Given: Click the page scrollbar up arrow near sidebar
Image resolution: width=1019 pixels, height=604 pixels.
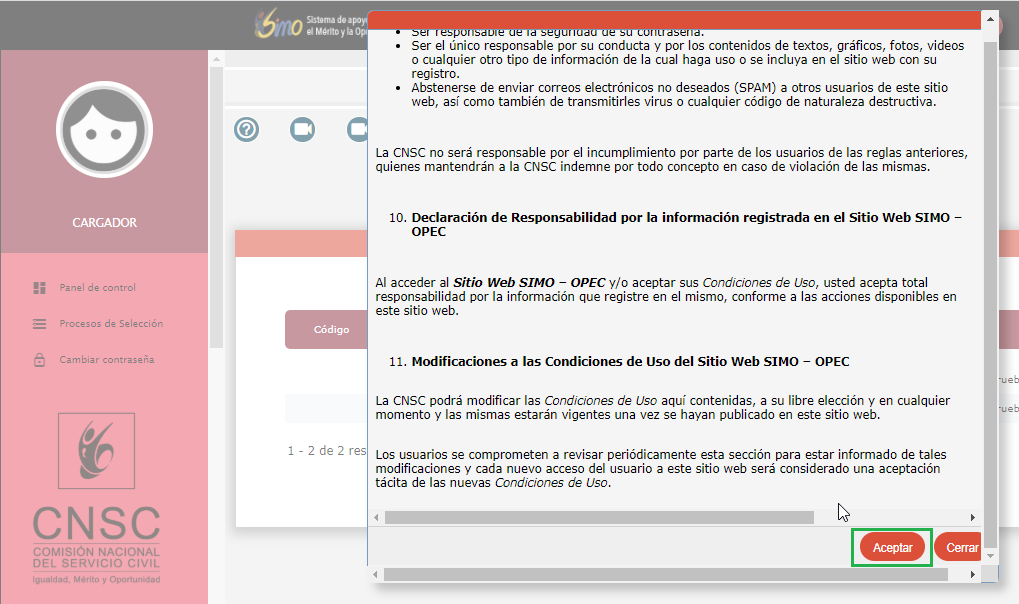Looking at the screenshot, I should (216, 59).
